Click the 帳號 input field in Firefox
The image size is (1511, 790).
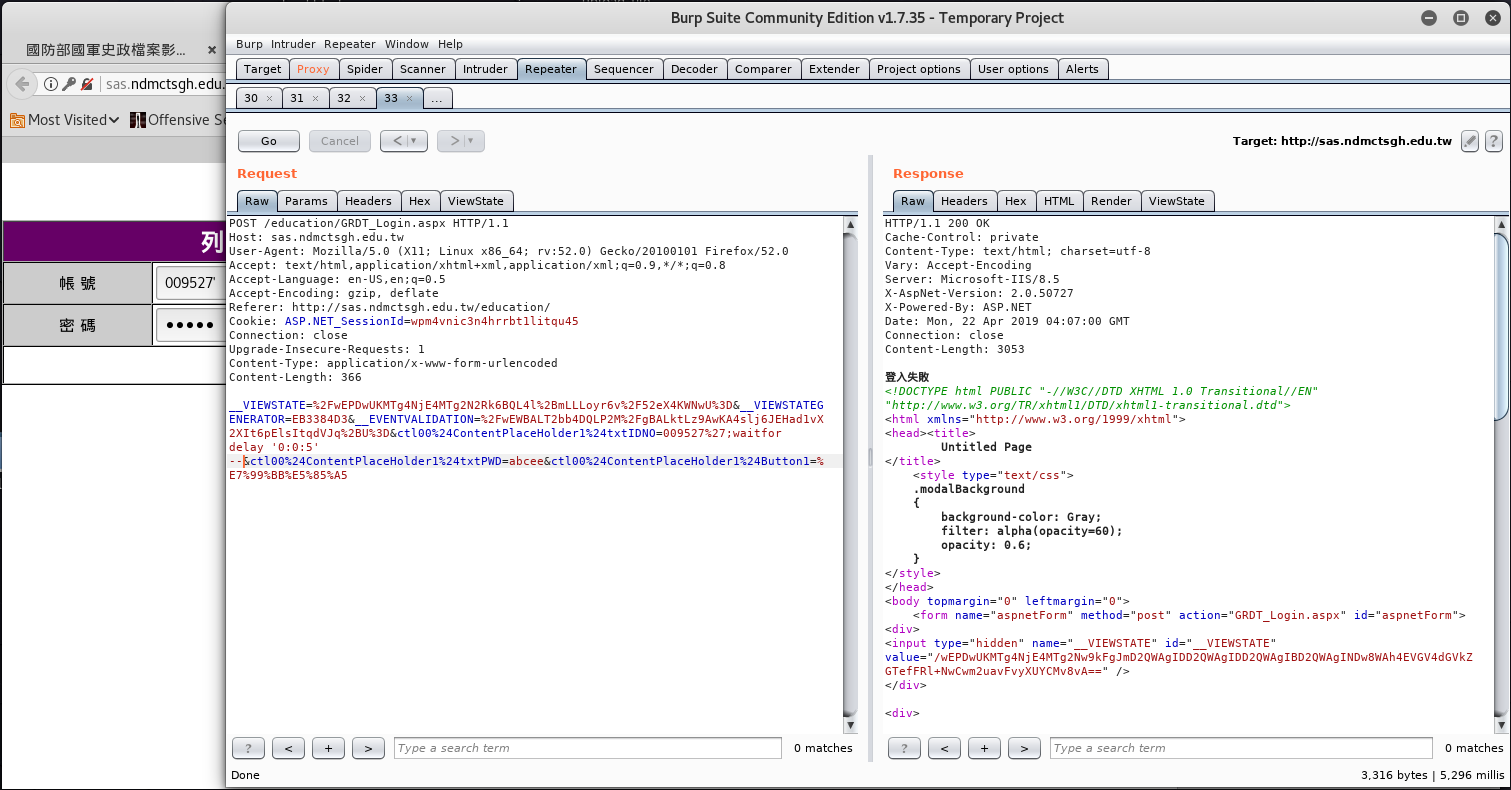190,283
